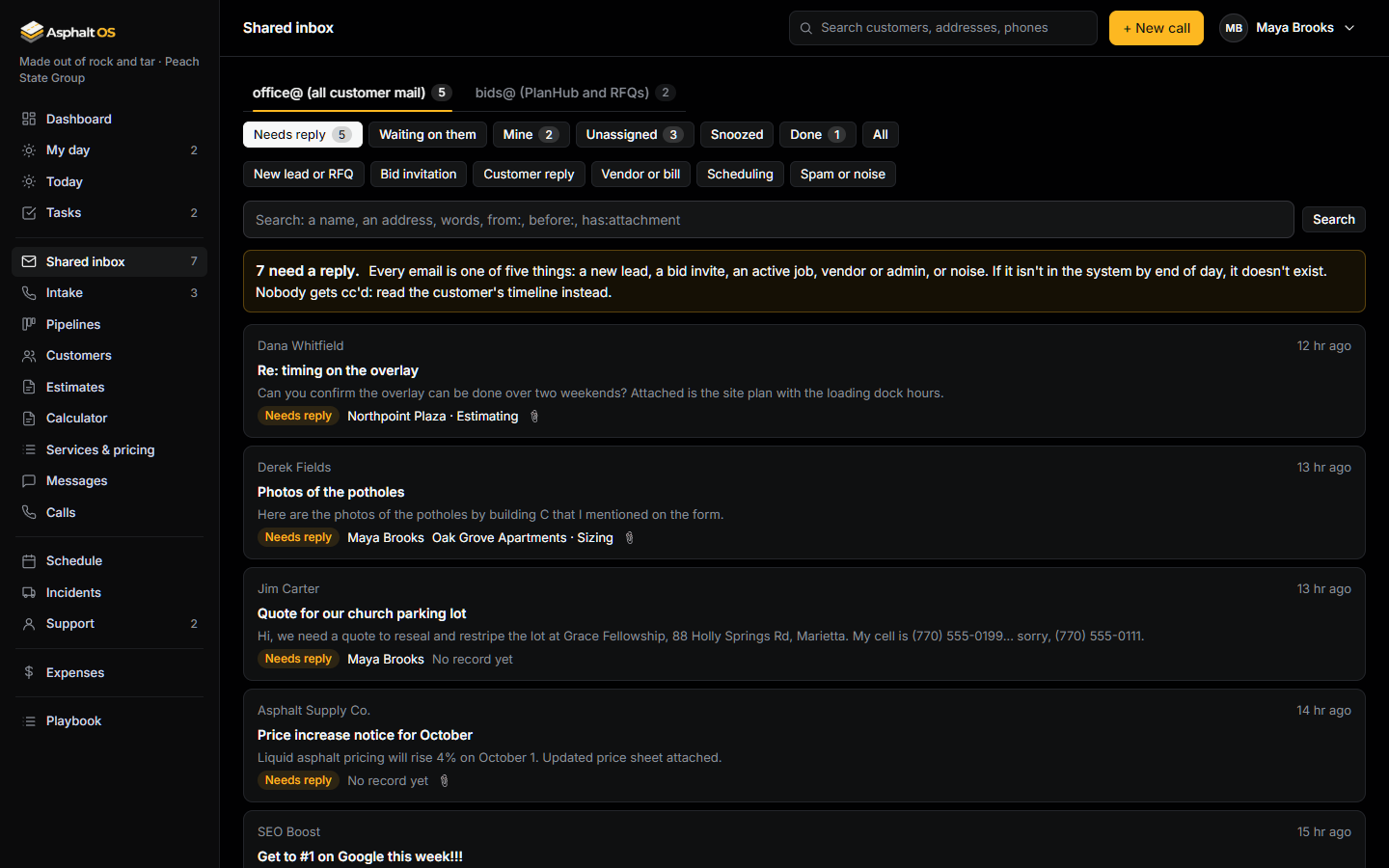Open the Today sidebar icon
This screenshot has height=868, width=1389.
tap(29, 181)
